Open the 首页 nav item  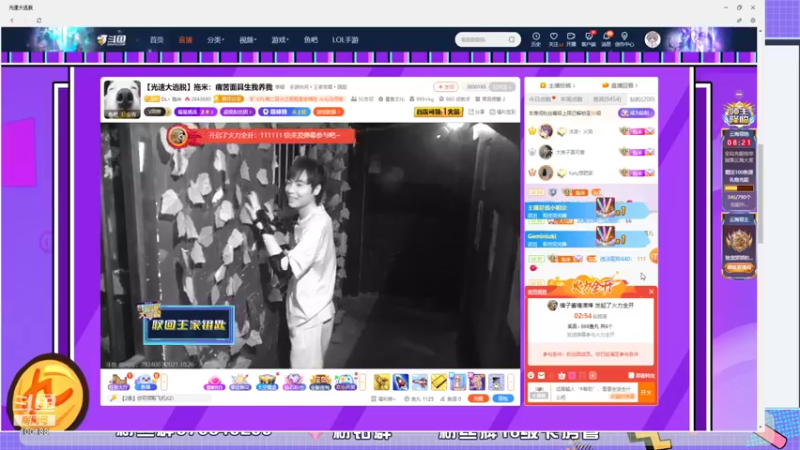tap(157, 40)
